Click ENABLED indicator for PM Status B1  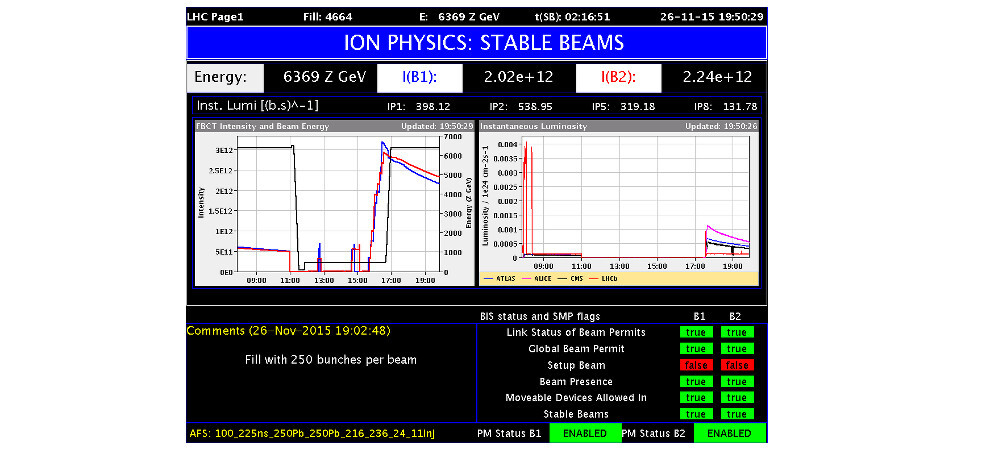coord(585,434)
